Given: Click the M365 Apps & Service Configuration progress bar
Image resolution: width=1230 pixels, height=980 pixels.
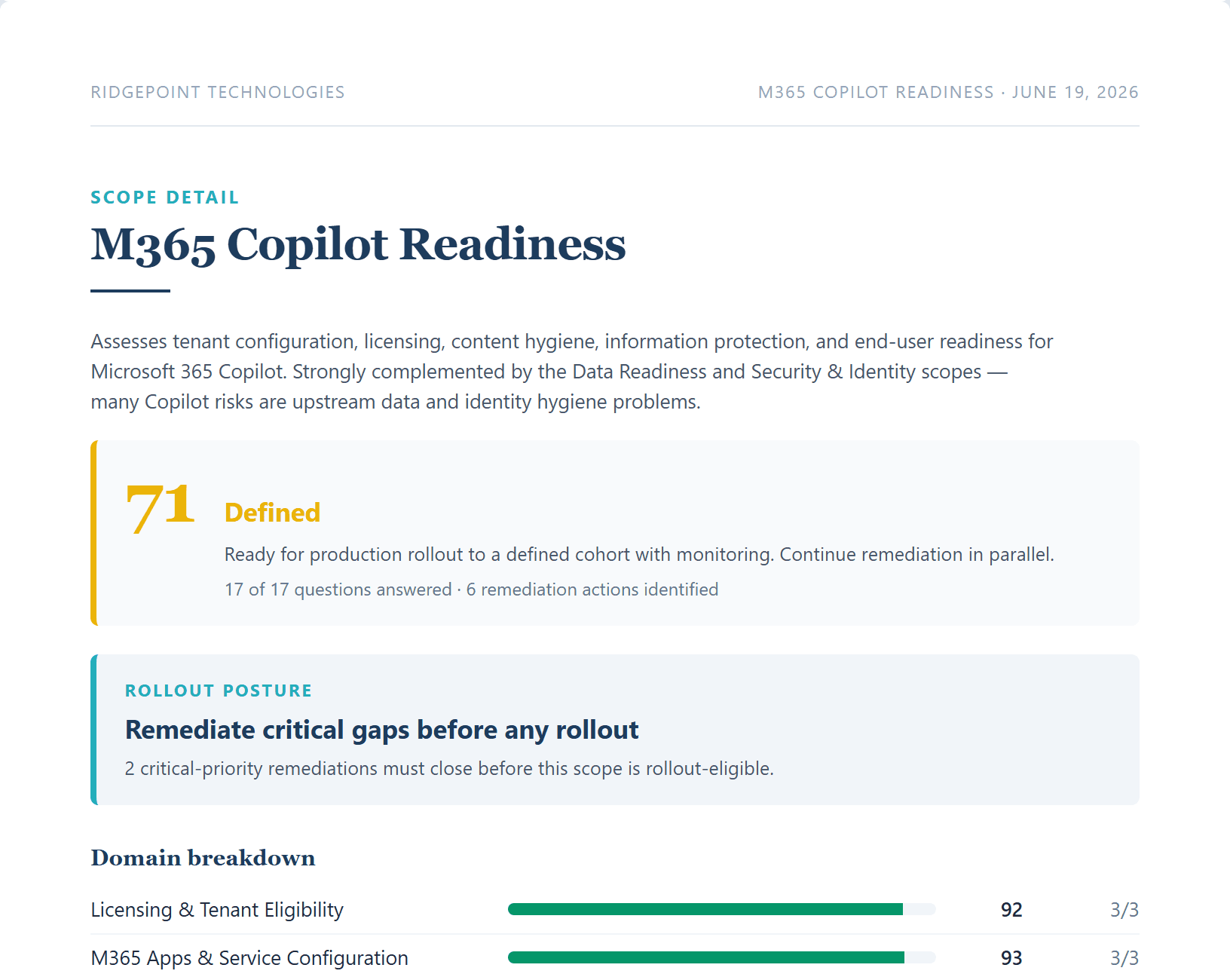Looking at the screenshot, I should (x=722, y=957).
